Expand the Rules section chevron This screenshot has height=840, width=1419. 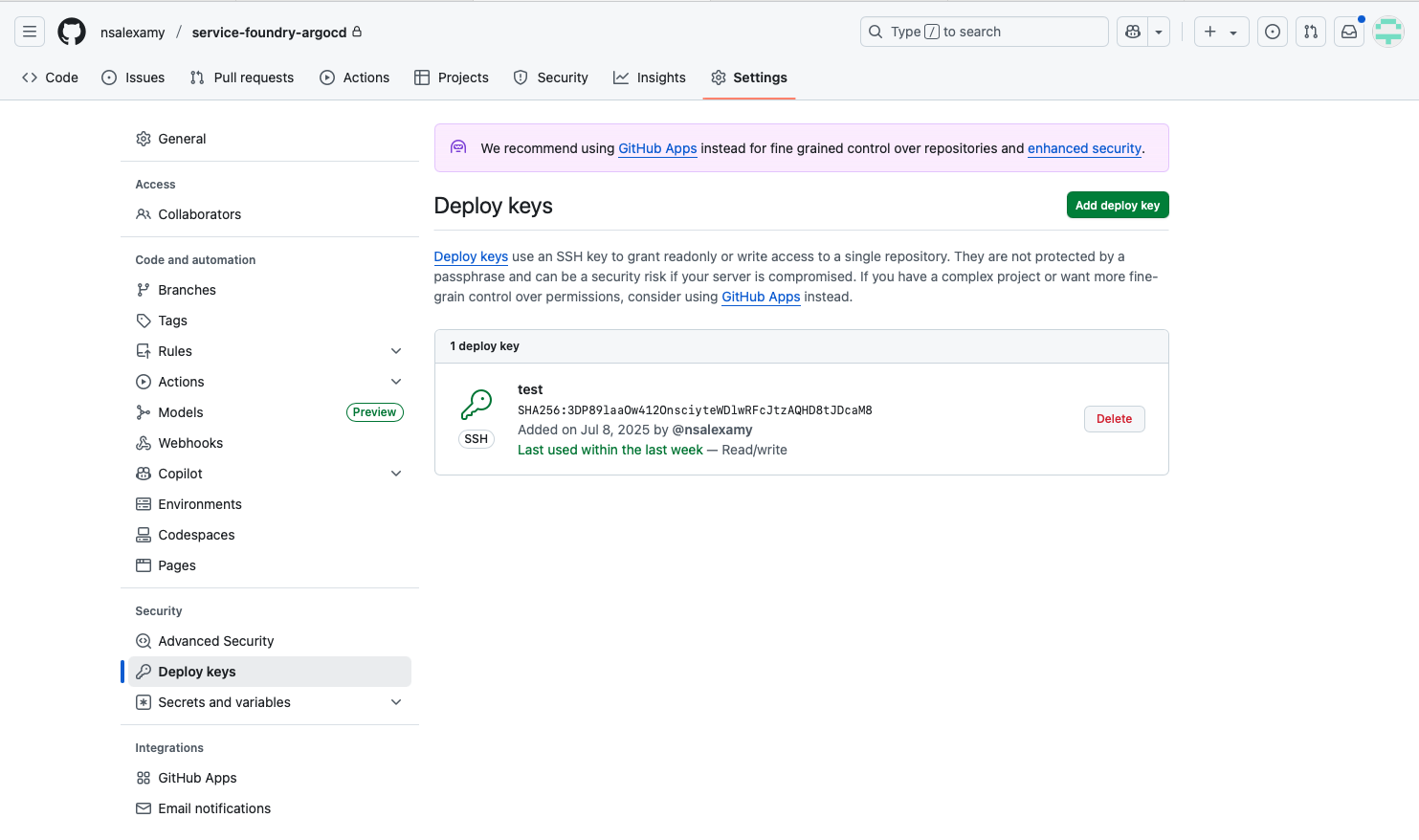coord(396,351)
